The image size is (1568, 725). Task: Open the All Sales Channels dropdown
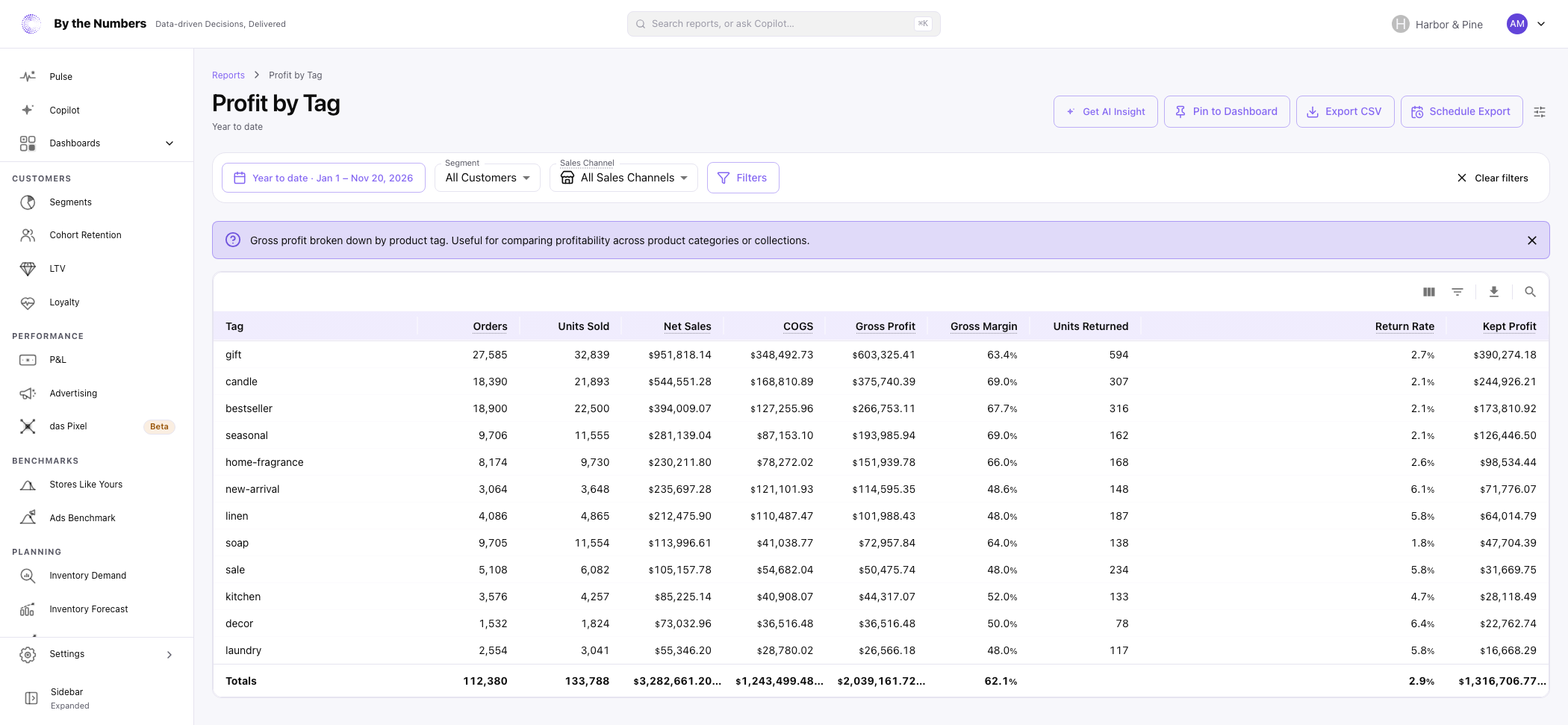[x=623, y=178]
